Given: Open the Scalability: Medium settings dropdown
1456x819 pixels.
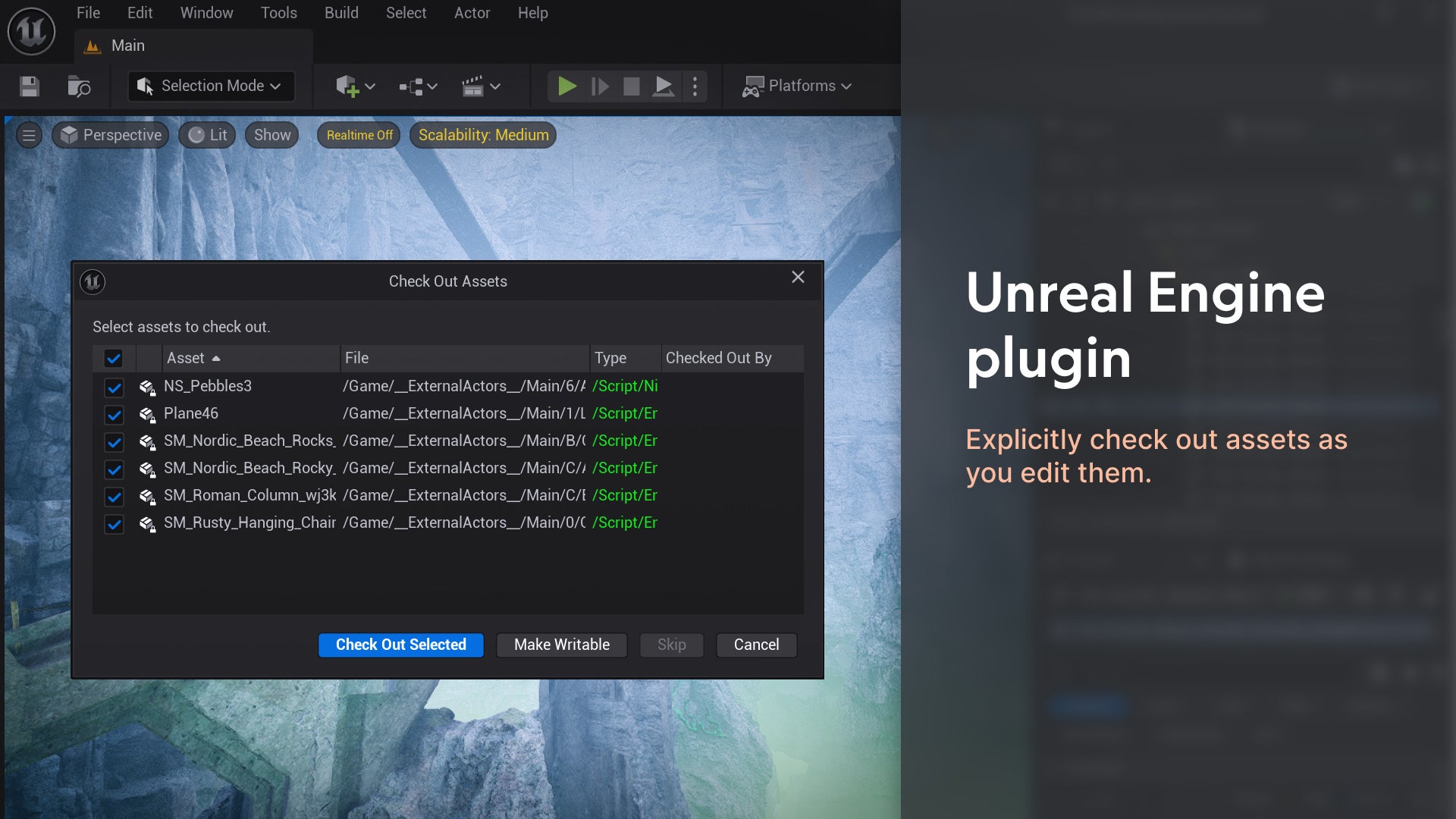Looking at the screenshot, I should tap(483, 135).
